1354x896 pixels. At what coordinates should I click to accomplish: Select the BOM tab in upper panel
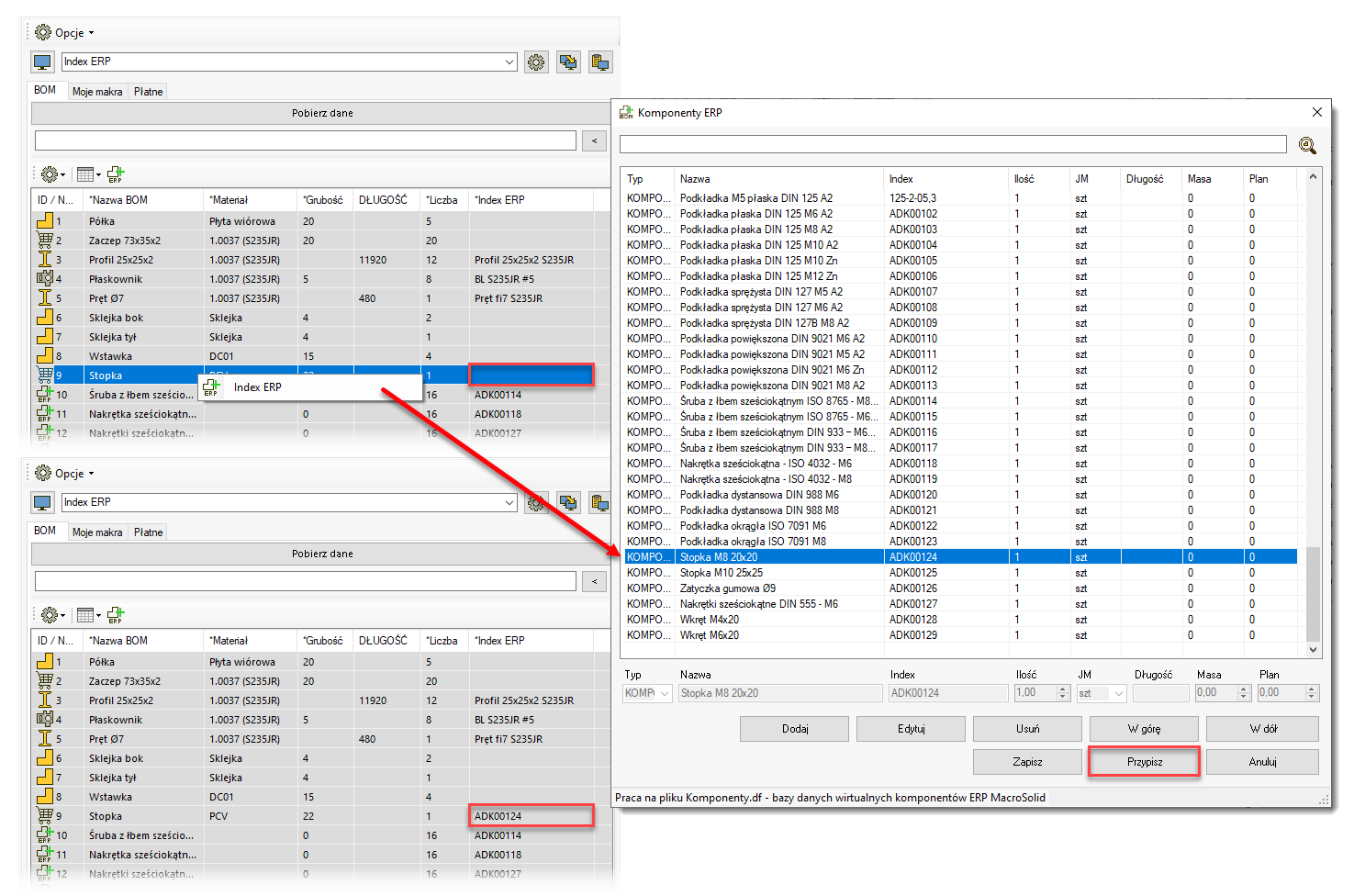click(45, 90)
